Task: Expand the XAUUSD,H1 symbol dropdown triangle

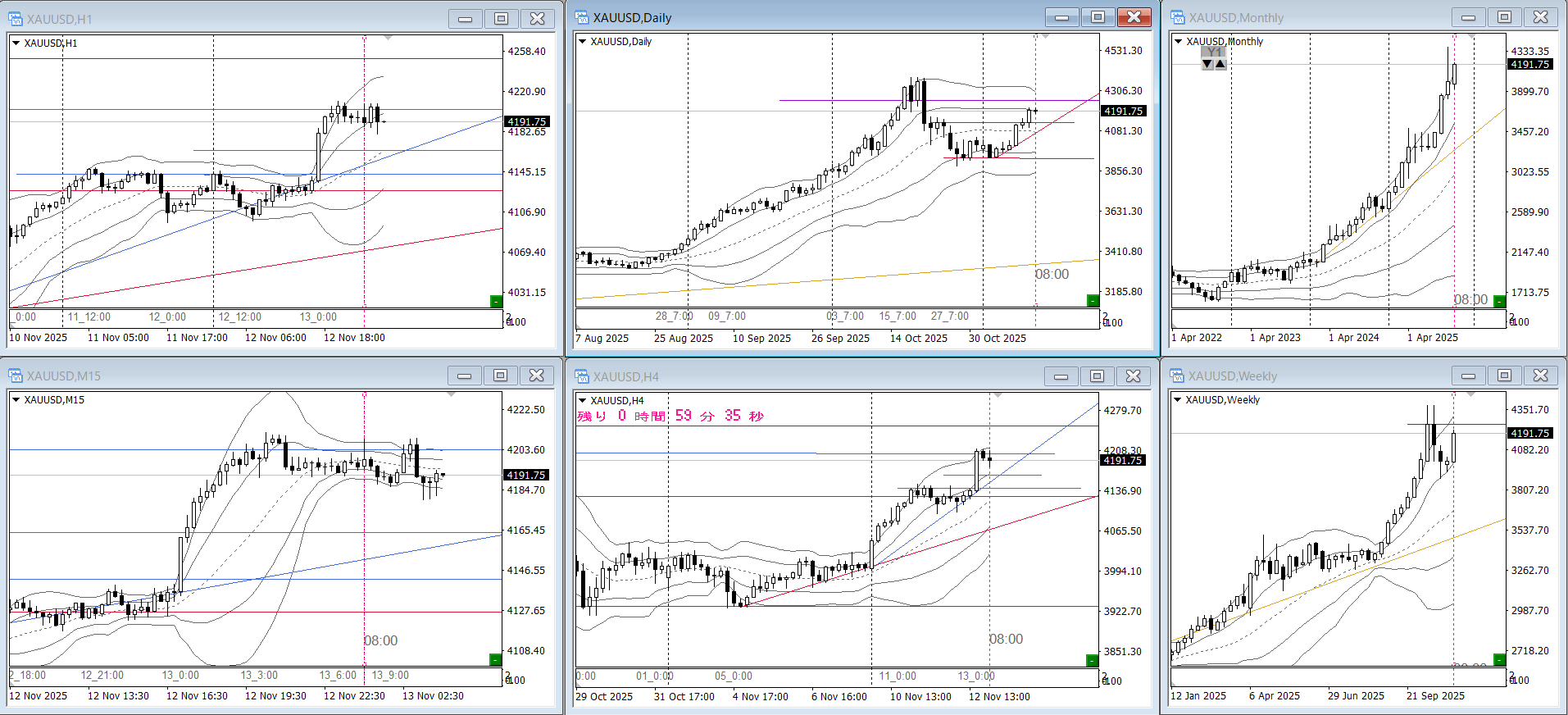Action: click(x=16, y=43)
